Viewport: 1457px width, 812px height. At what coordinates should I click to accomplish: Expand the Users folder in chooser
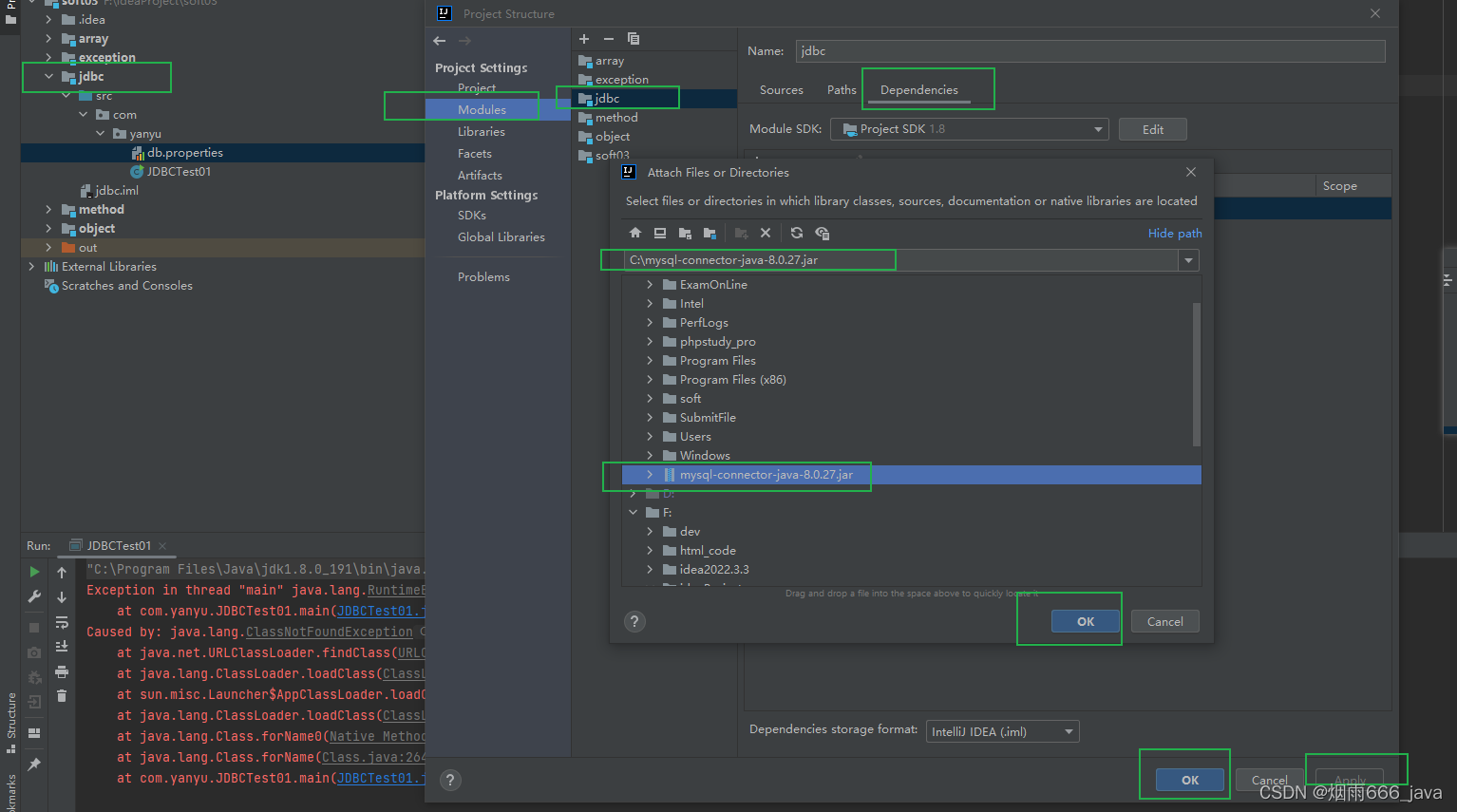click(650, 436)
